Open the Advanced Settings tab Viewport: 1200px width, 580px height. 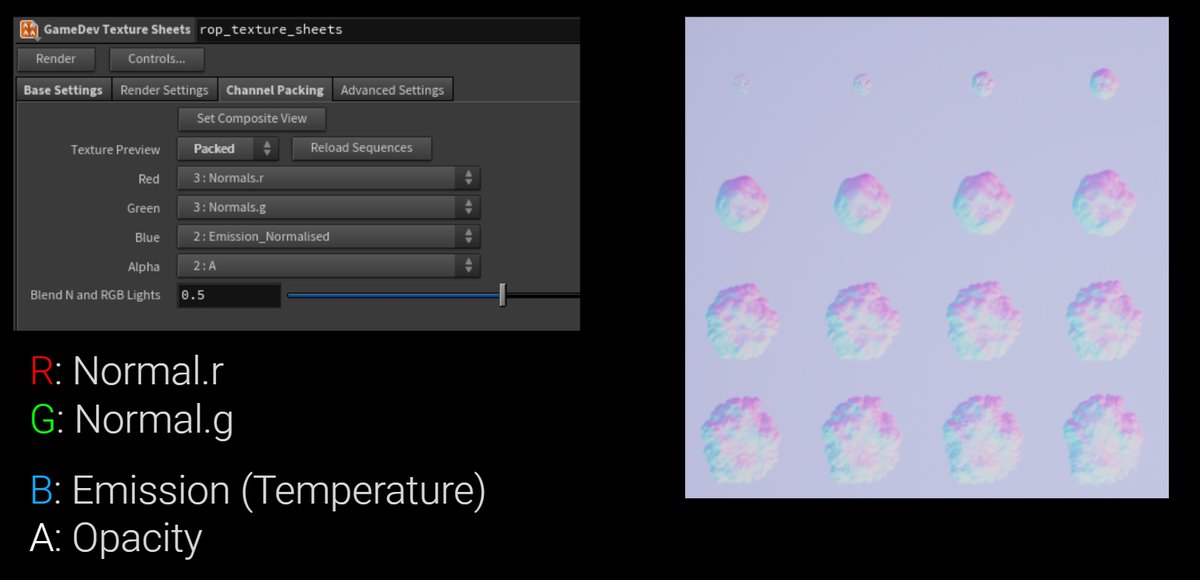point(392,90)
